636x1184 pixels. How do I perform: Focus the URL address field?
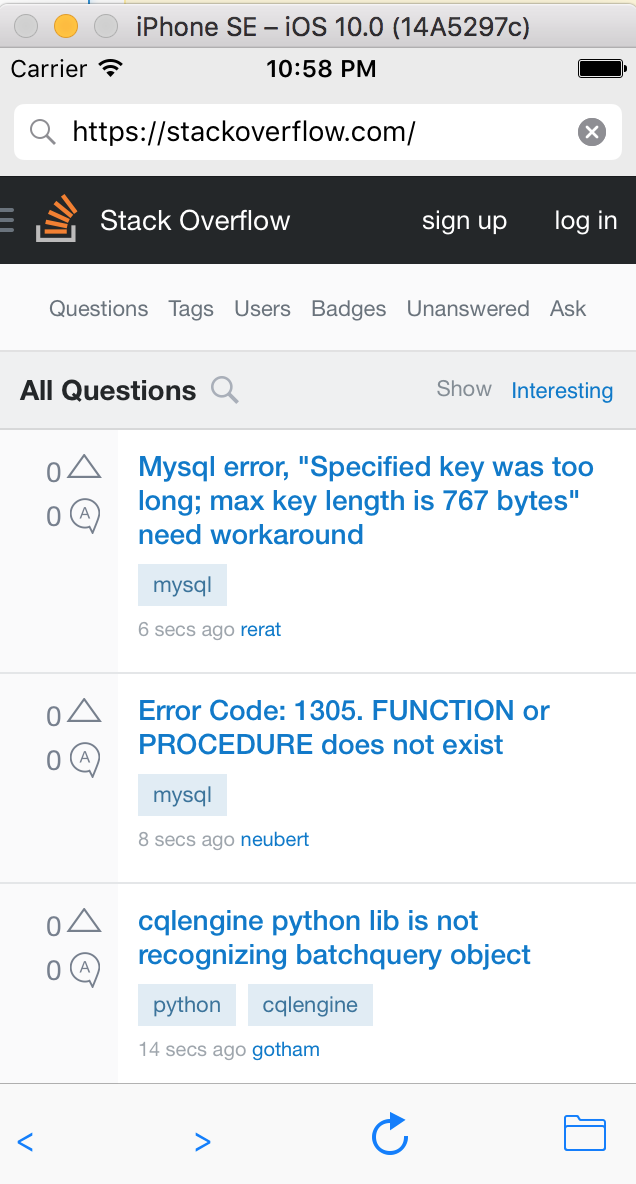pyautogui.click(x=317, y=132)
